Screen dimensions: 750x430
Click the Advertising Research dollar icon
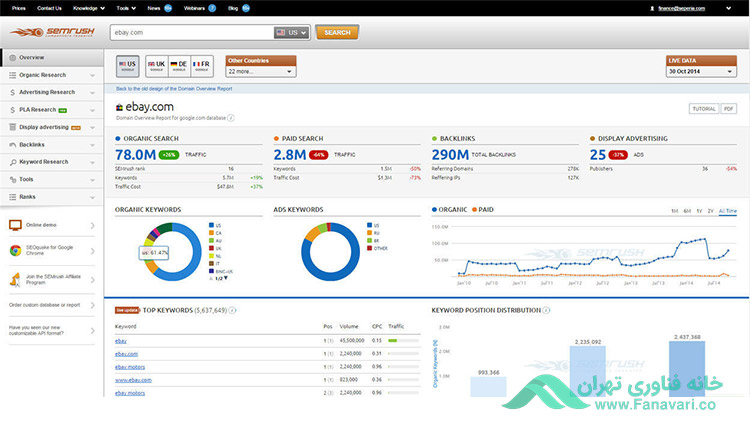[12, 92]
